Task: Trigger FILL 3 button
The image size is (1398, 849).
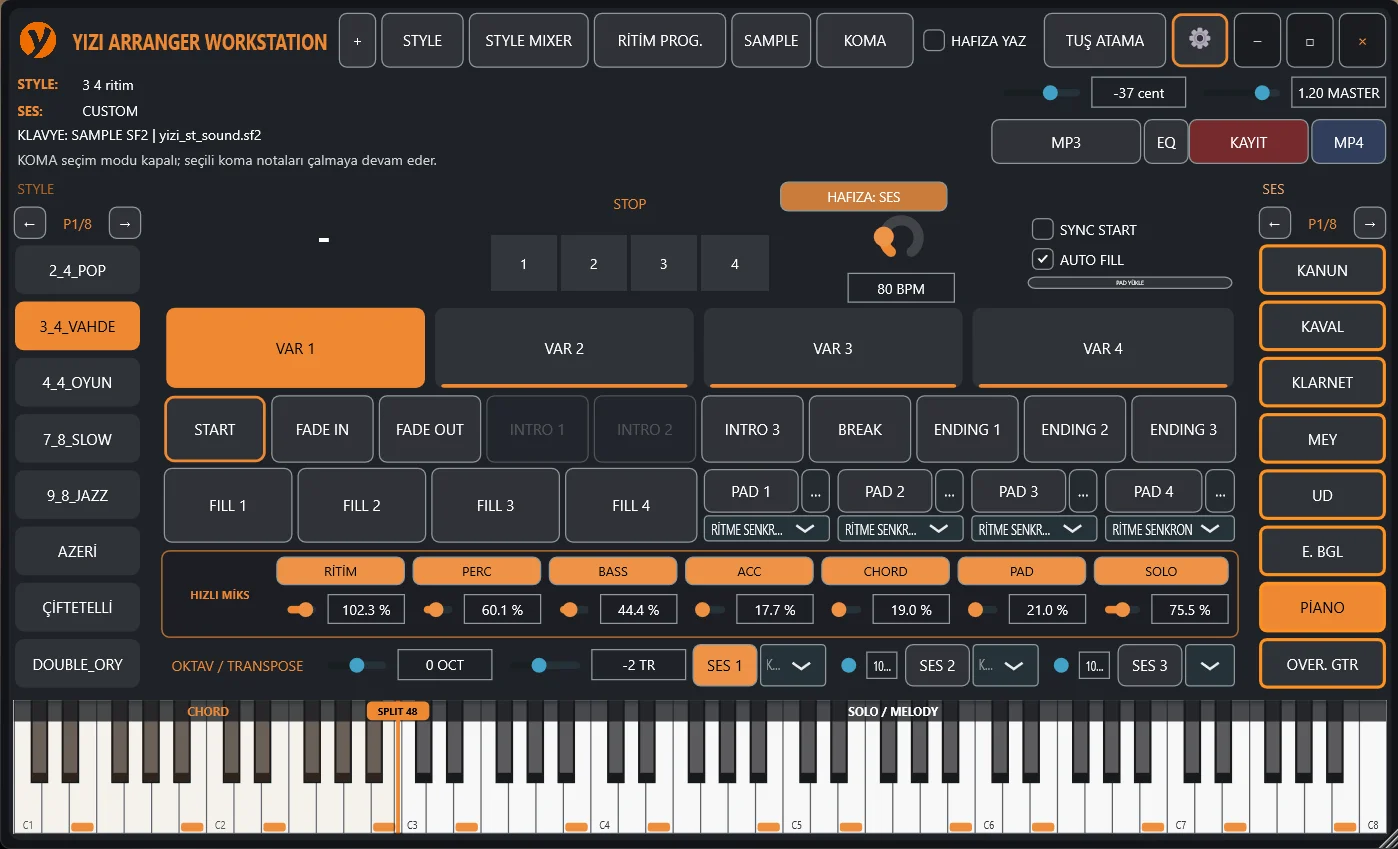Action: click(495, 505)
